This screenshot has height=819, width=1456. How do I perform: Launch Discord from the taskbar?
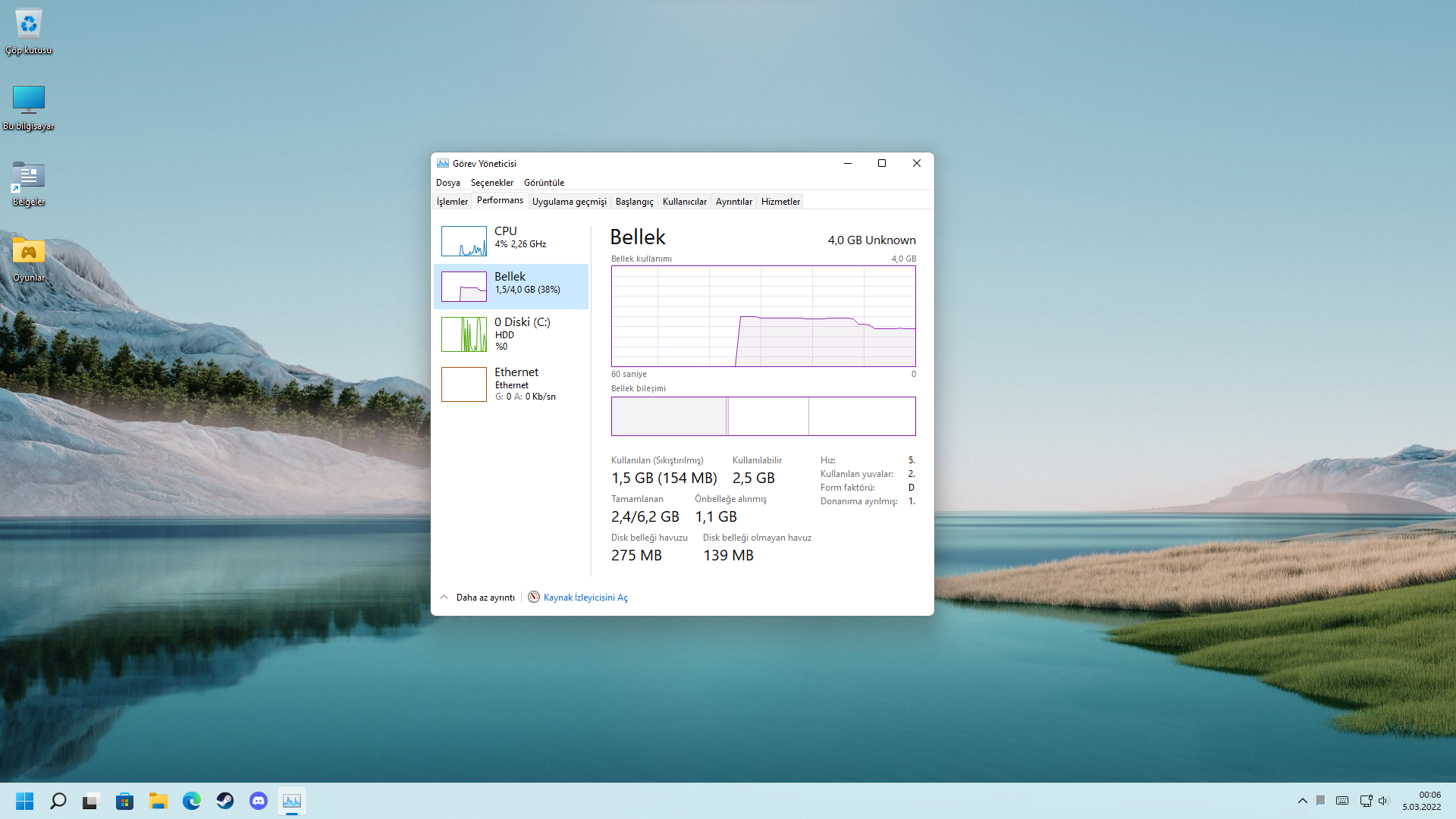(x=259, y=801)
